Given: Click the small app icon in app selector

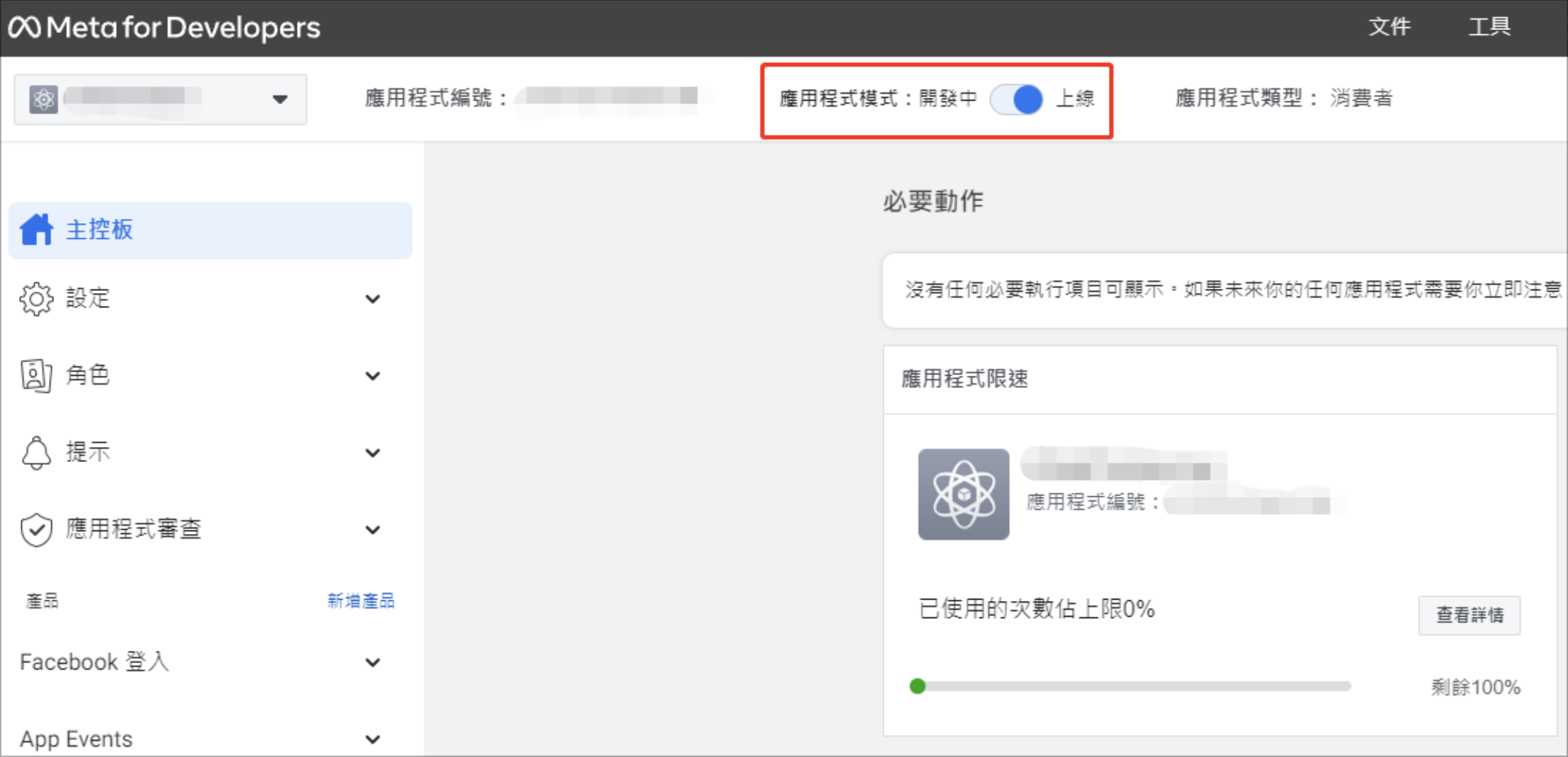Looking at the screenshot, I should tap(43, 99).
